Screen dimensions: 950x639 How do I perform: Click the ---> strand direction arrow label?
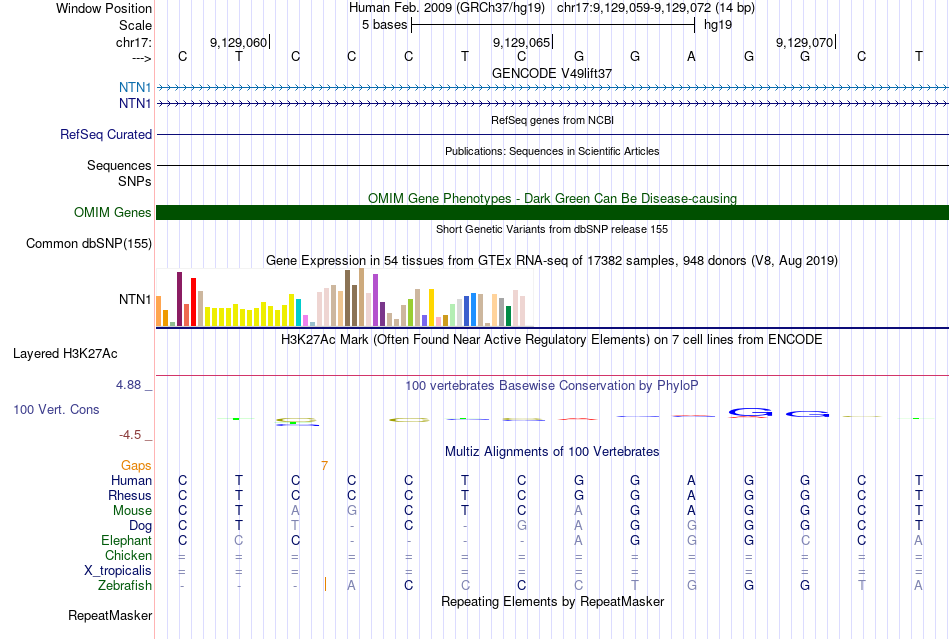141,58
